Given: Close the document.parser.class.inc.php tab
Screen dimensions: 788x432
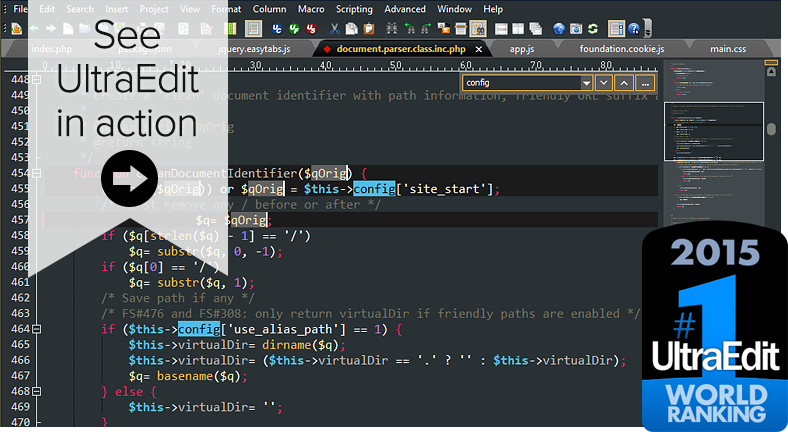Looking at the screenshot, I should coord(478,48).
